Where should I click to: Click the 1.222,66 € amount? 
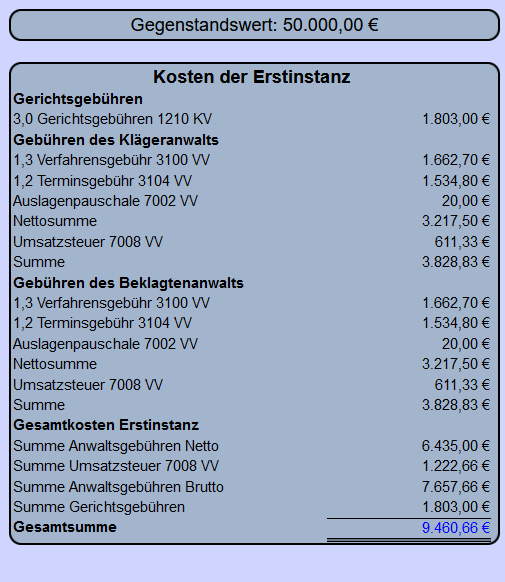pos(456,466)
